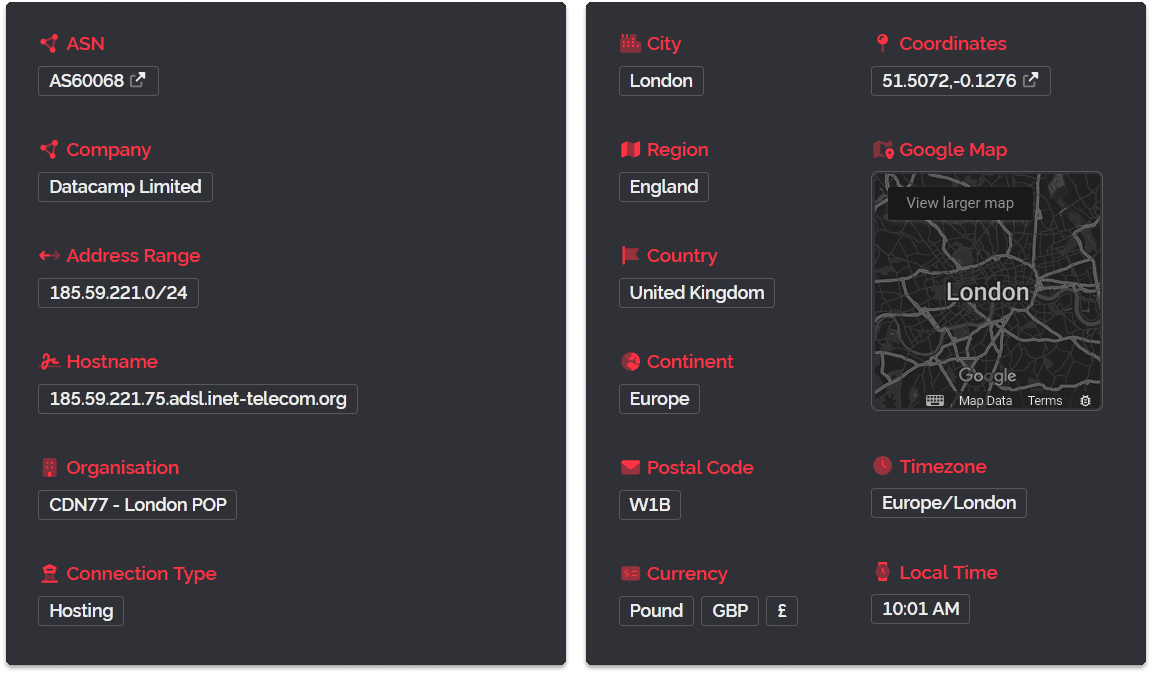Click View larger map button

pos(960,203)
